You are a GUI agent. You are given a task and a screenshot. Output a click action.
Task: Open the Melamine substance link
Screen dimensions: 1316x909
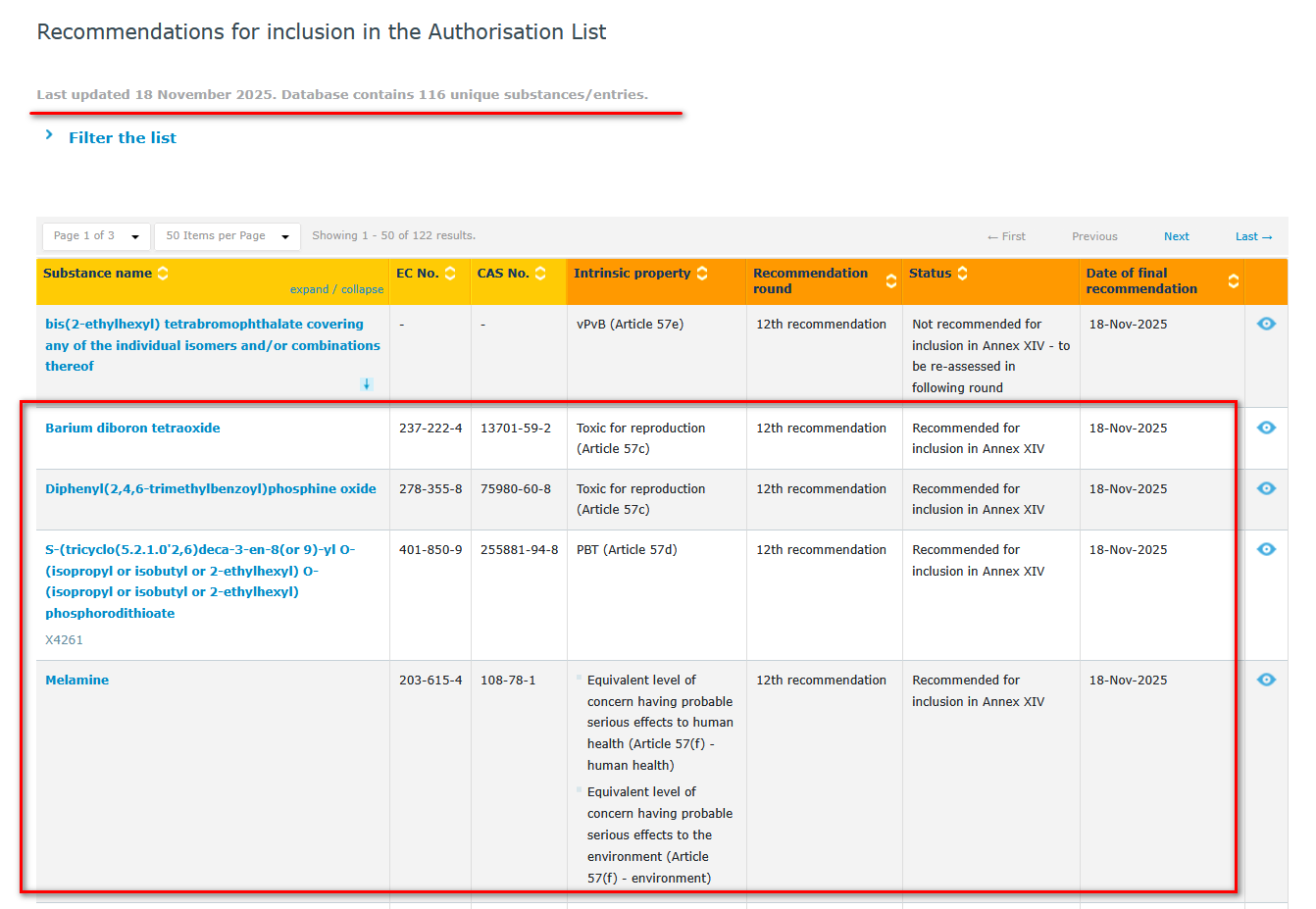(x=76, y=680)
